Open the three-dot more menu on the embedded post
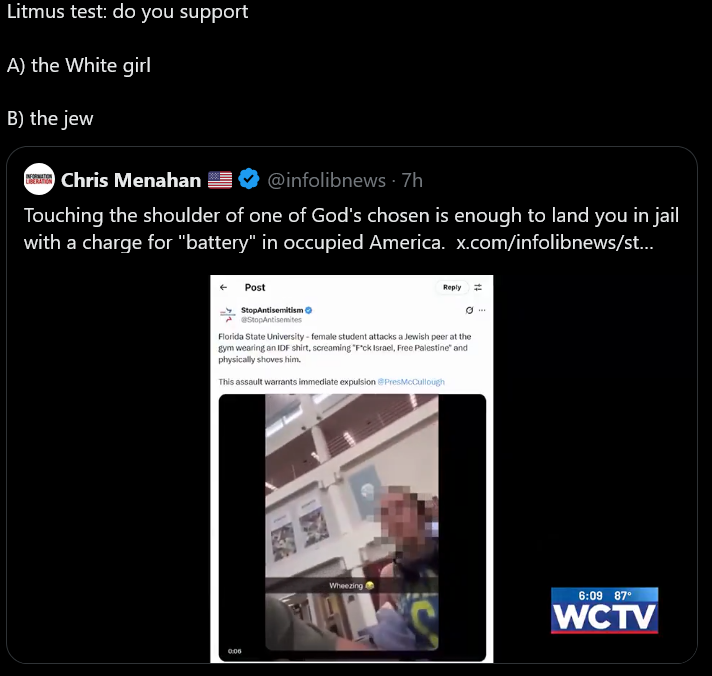This screenshot has height=676, width=712. tap(482, 310)
